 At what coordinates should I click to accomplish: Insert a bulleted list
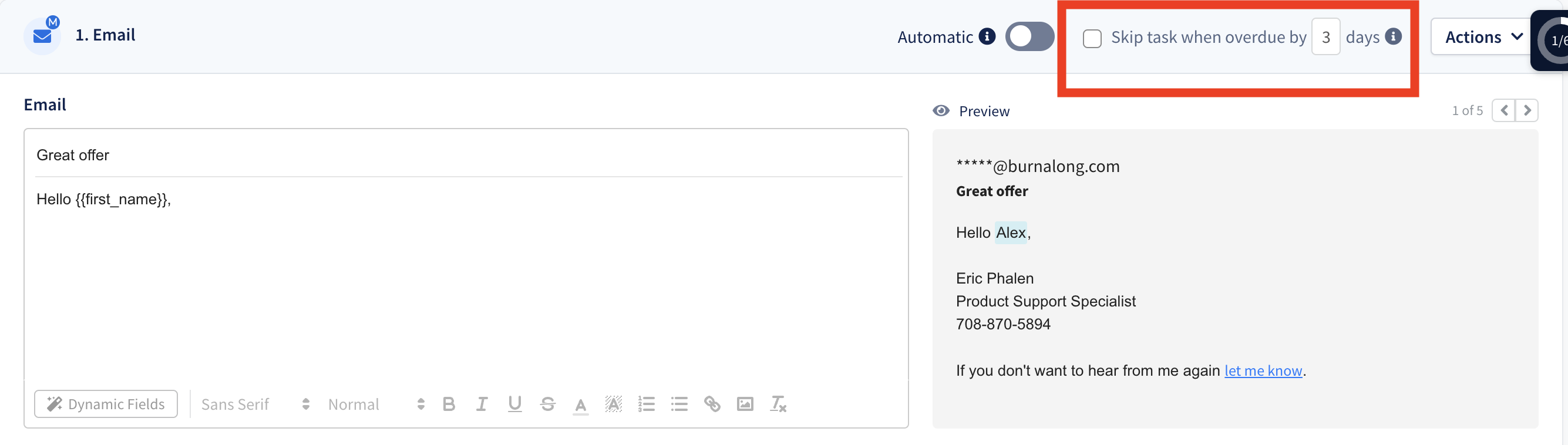(679, 404)
